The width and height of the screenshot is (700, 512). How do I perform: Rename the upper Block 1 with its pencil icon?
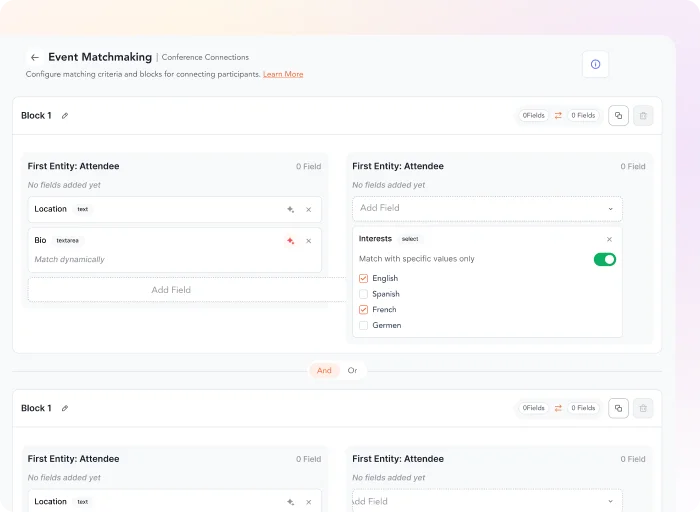(65, 116)
